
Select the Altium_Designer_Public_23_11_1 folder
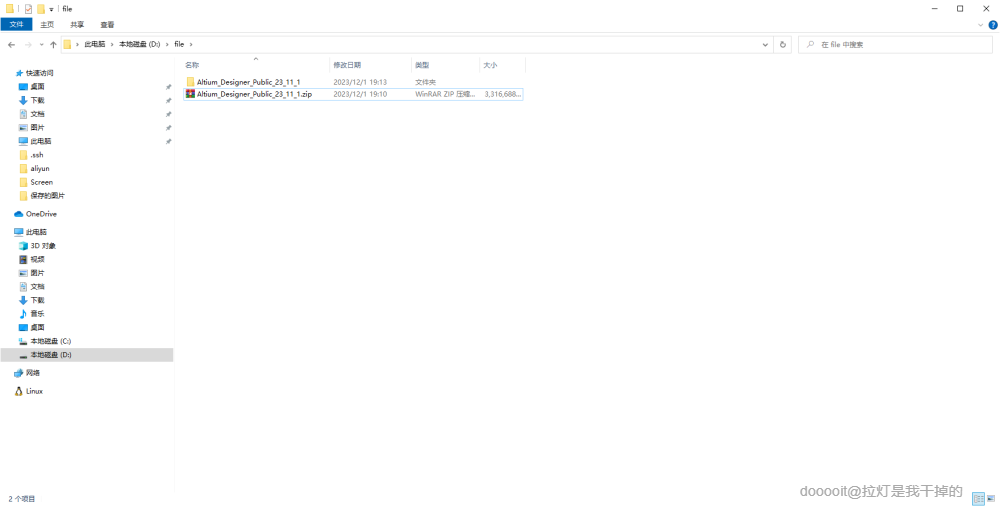click(x=249, y=82)
